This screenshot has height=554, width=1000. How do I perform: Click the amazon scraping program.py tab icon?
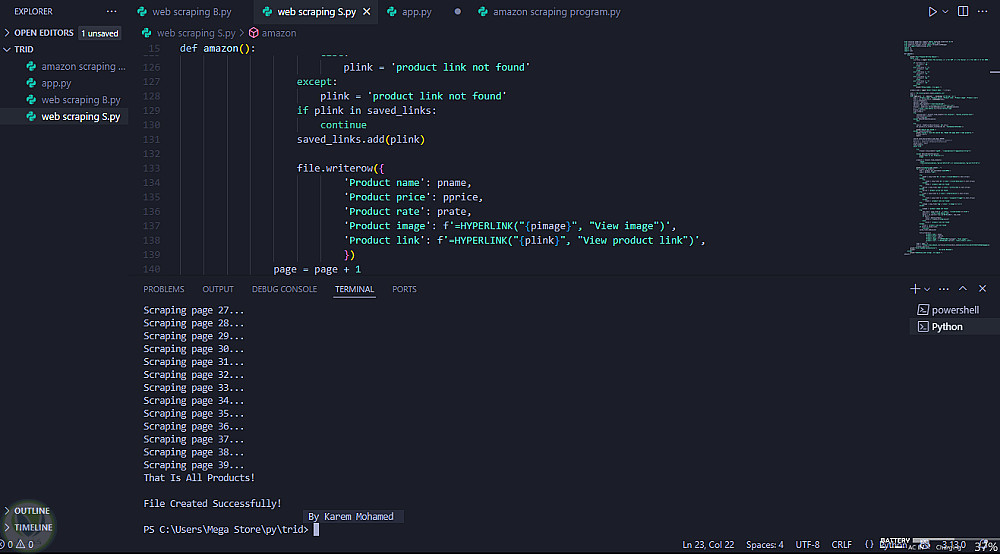click(483, 11)
